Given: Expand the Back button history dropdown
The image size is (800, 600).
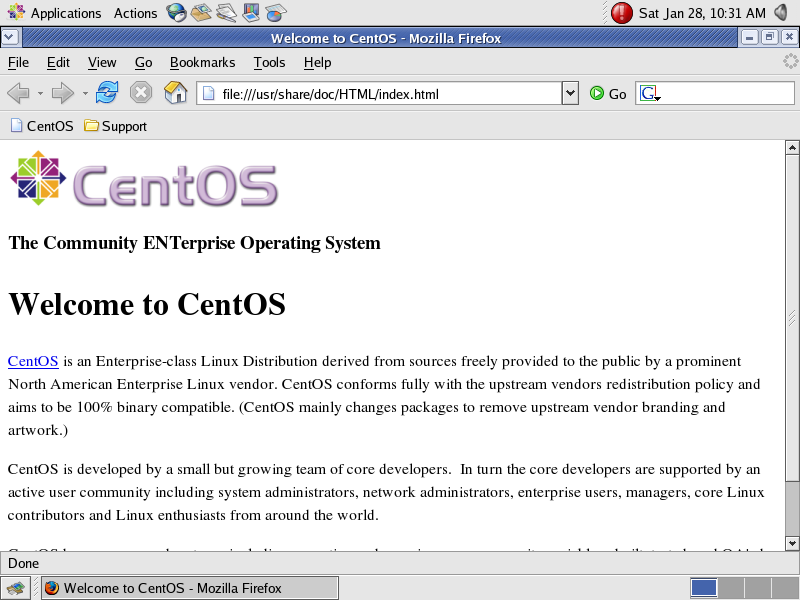Looking at the screenshot, I should (40, 94).
